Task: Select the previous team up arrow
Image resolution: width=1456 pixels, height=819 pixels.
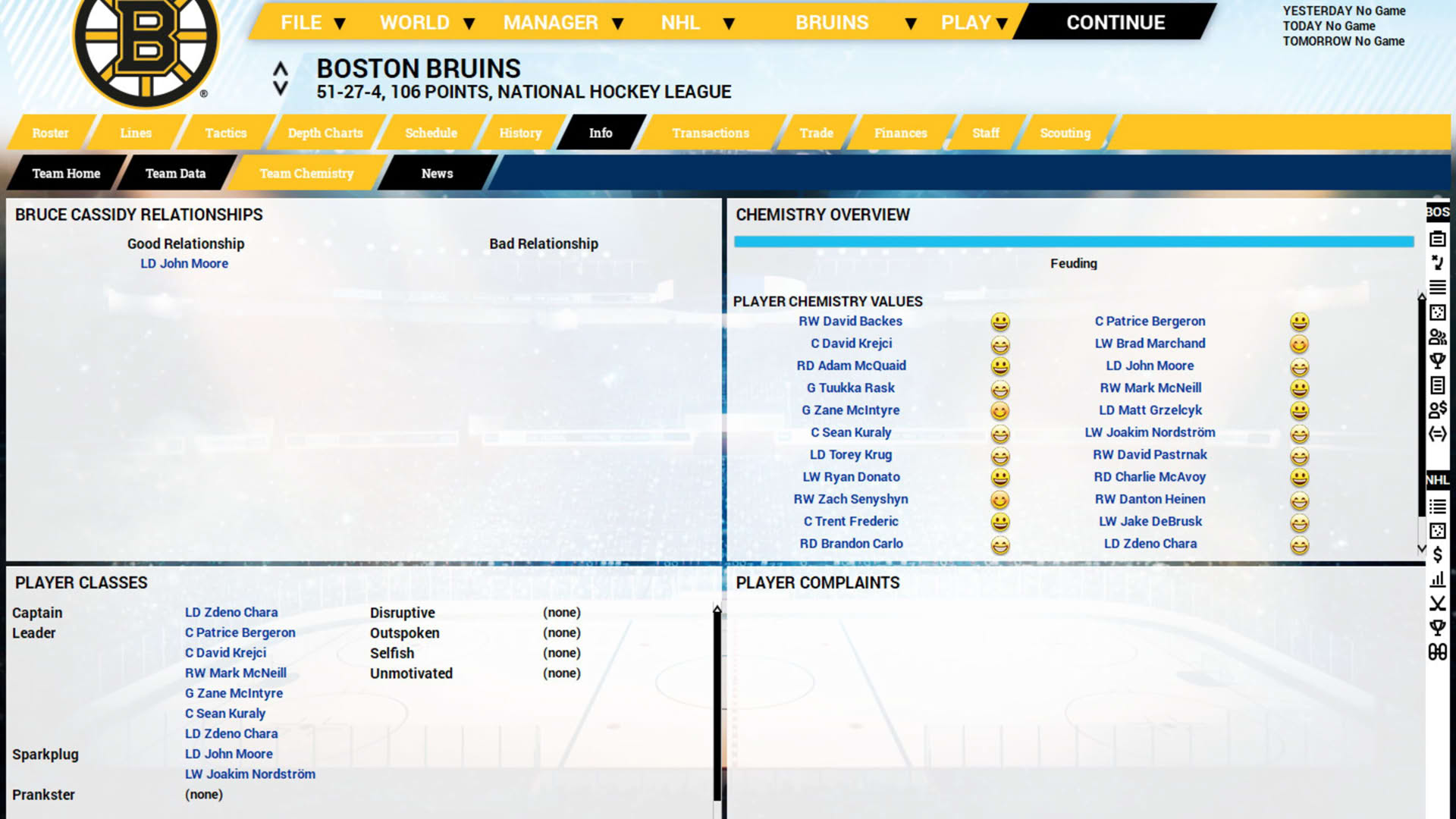Action: (281, 68)
